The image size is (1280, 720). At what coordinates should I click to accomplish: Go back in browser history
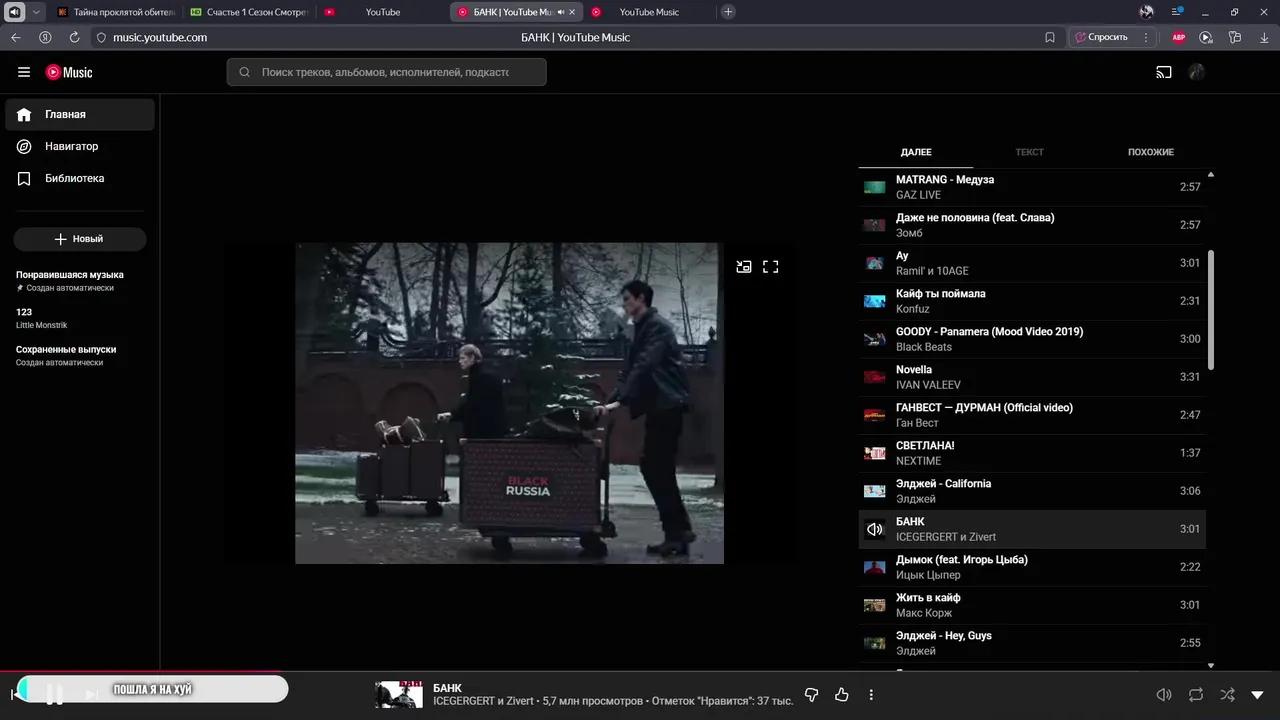point(15,37)
